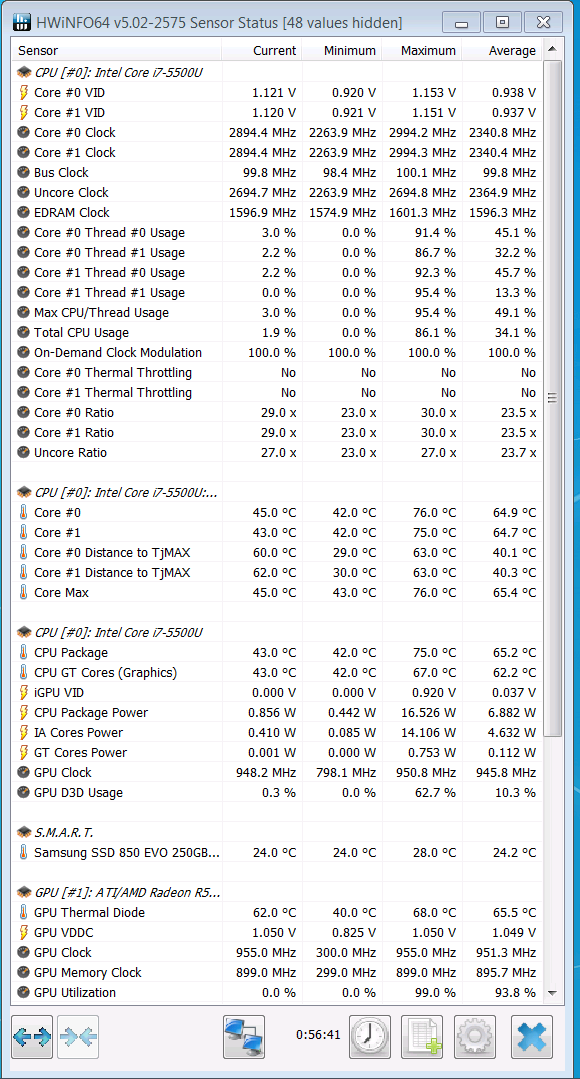This screenshot has width=580, height=1079.
Task: Select the Core #0 VID lightning icon
Action: (23, 92)
